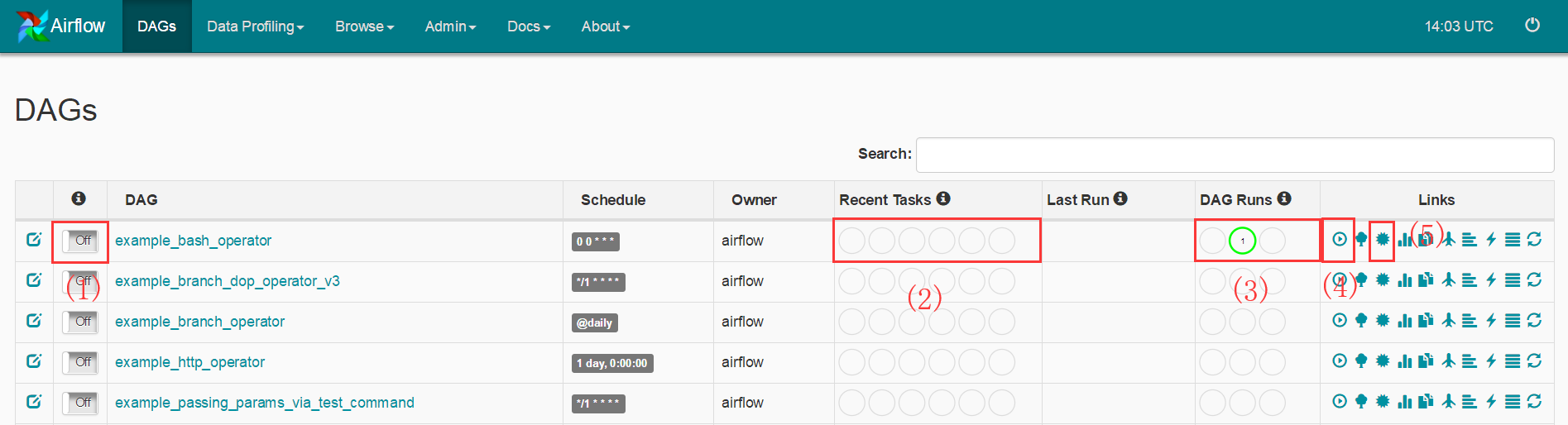Click the 14:03 UTC clock text

coord(1459,26)
